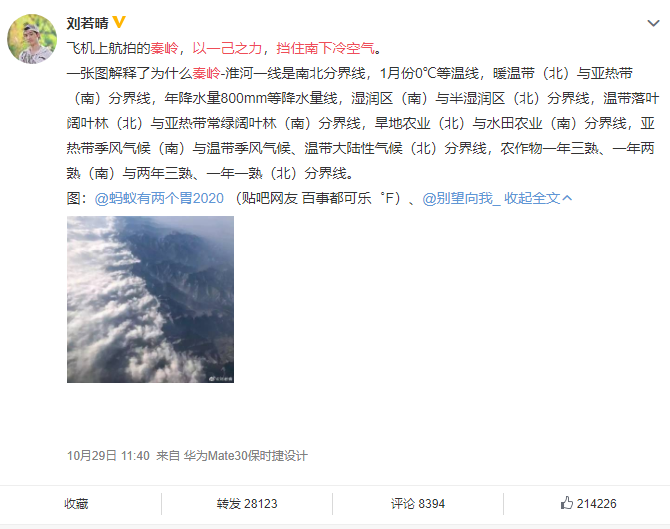The image size is (670, 529).
Task: Open the 10月29日 11:40 timestamp link
Action: tap(108, 456)
